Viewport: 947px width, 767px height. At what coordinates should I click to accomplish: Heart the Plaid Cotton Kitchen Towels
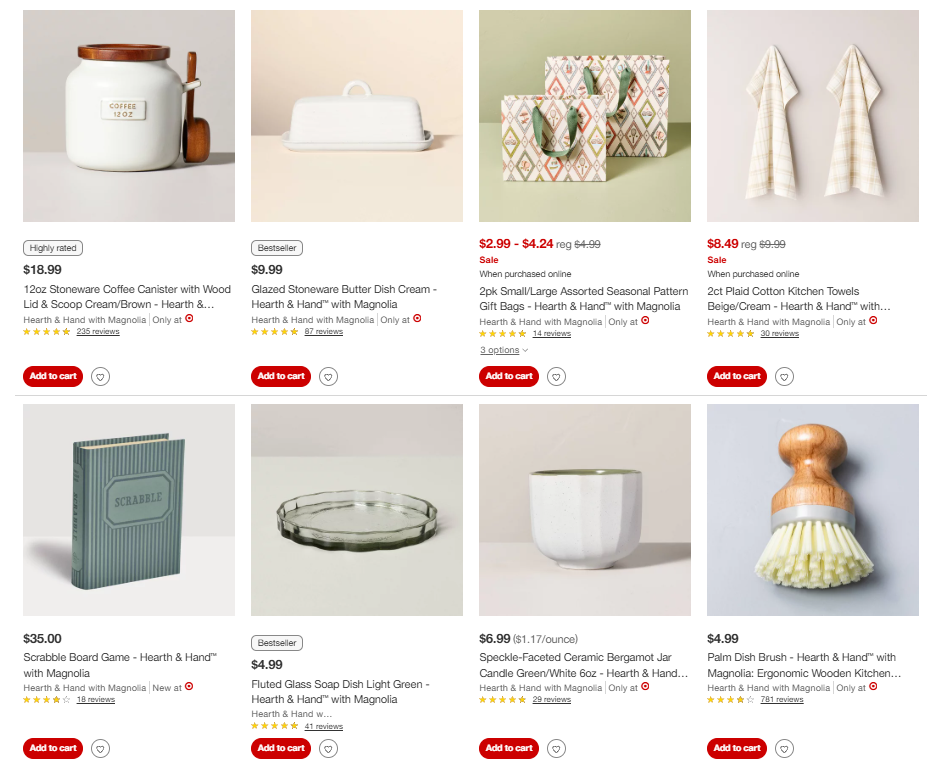785,377
